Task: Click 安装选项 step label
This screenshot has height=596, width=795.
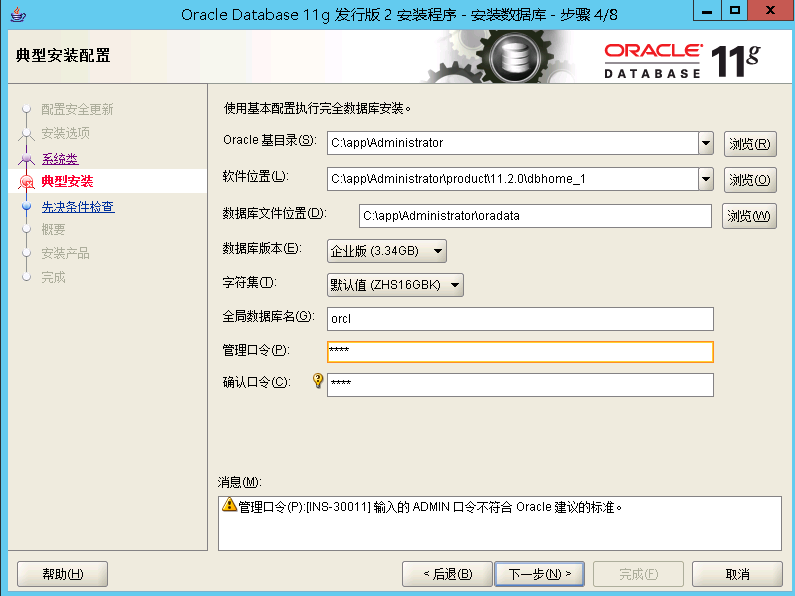Action: pyautogui.click(x=65, y=133)
